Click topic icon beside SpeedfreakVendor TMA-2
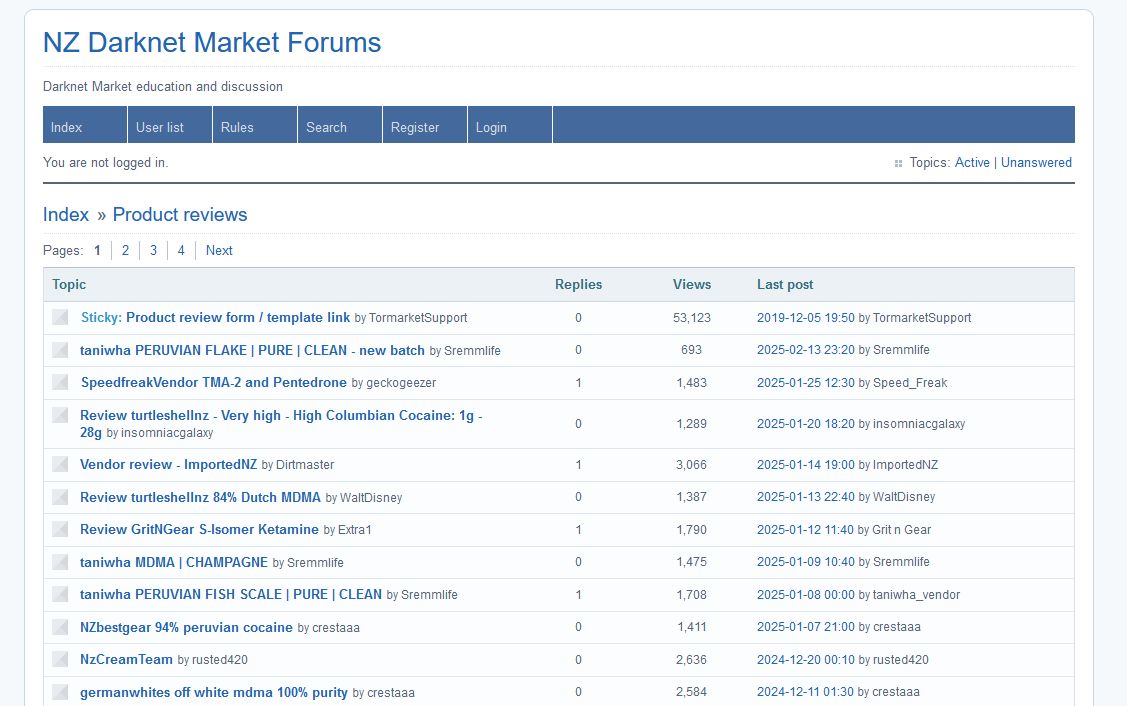Image resolution: width=1127 pixels, height=706 pixels. [x=60, y=382]
